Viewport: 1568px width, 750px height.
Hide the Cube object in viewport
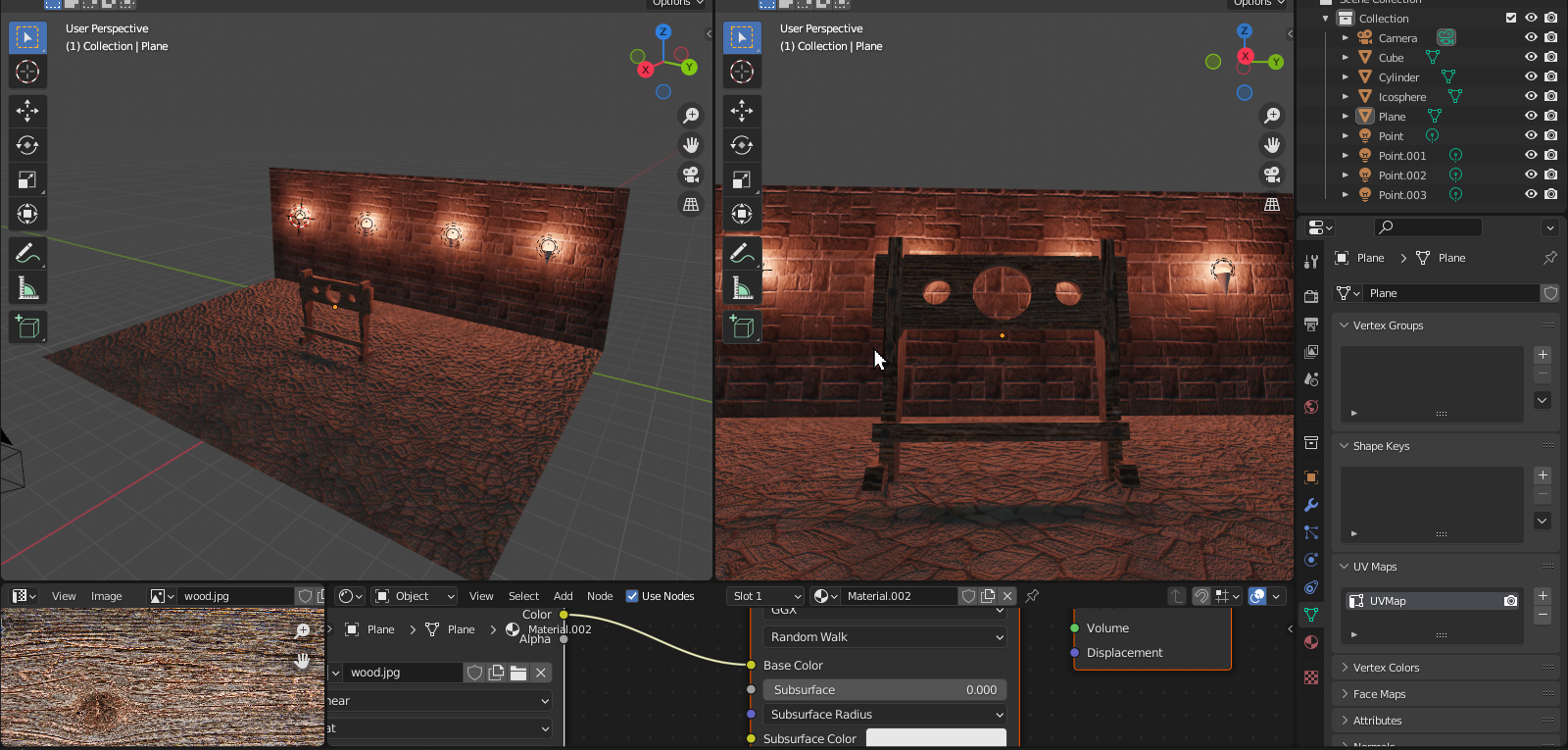1531,58
